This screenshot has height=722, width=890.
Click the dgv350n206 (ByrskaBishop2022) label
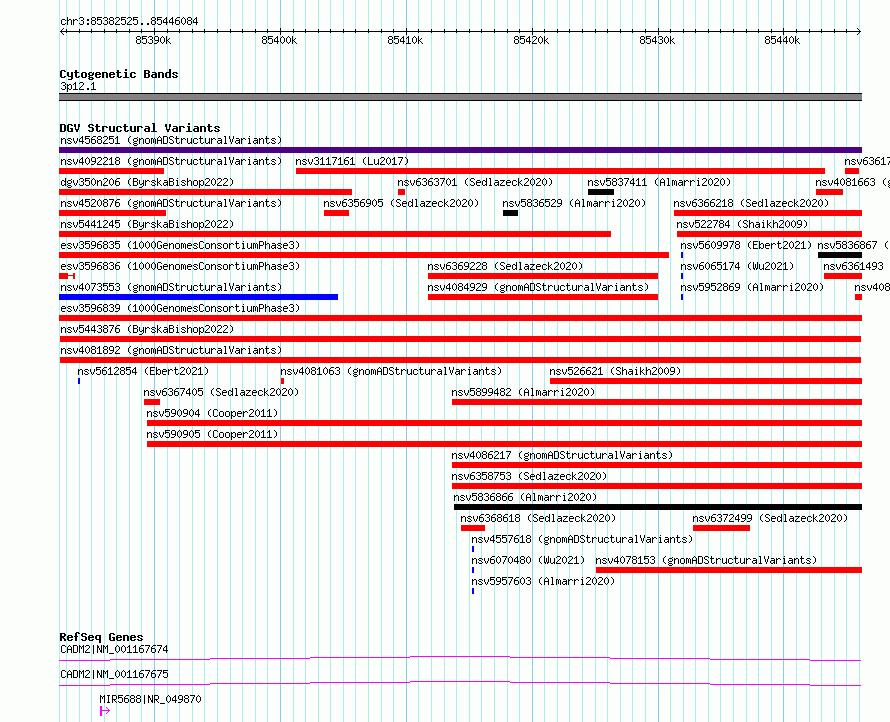tap(147, 182)
